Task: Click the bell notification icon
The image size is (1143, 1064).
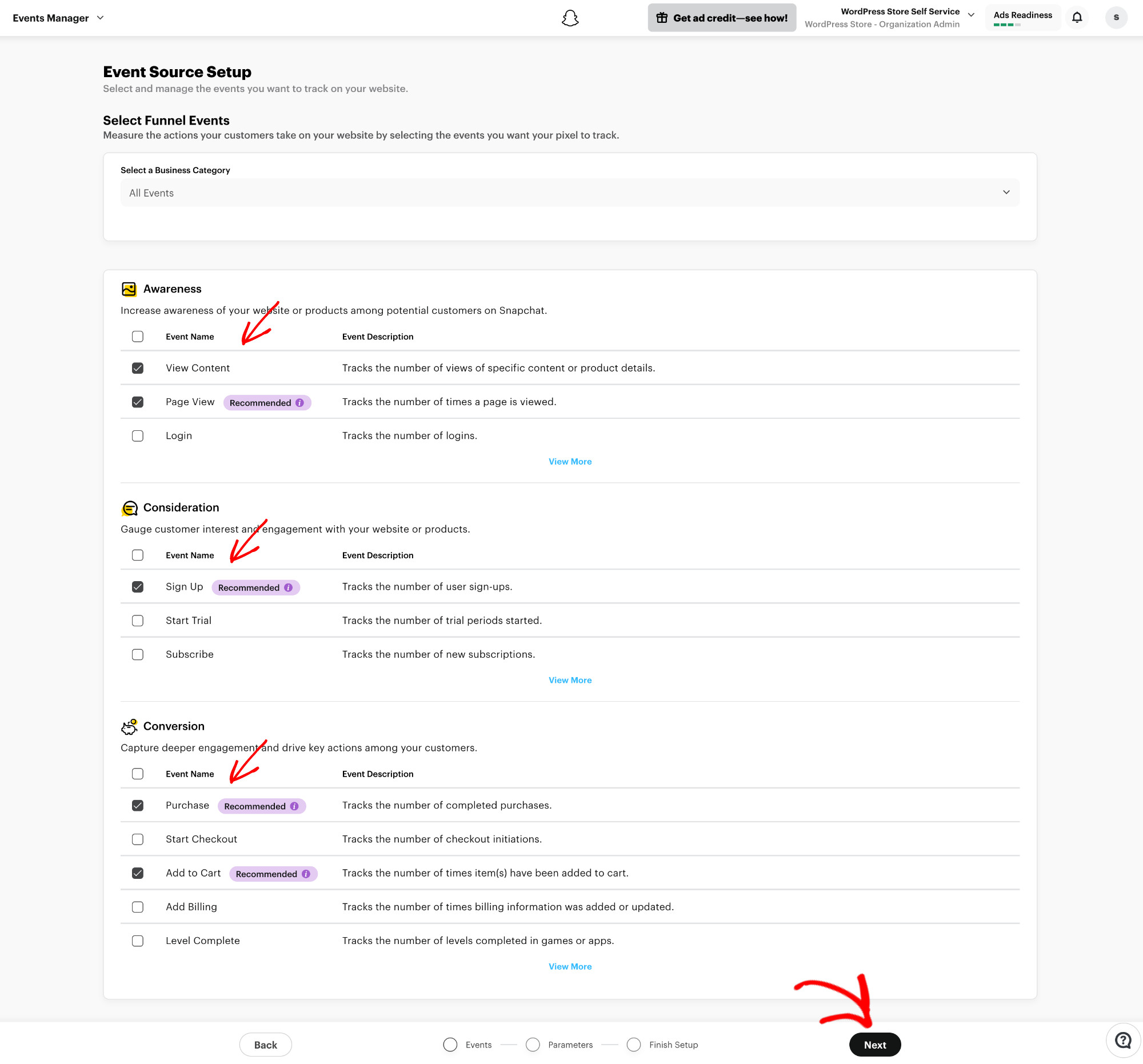Action: click(1082, 17)
